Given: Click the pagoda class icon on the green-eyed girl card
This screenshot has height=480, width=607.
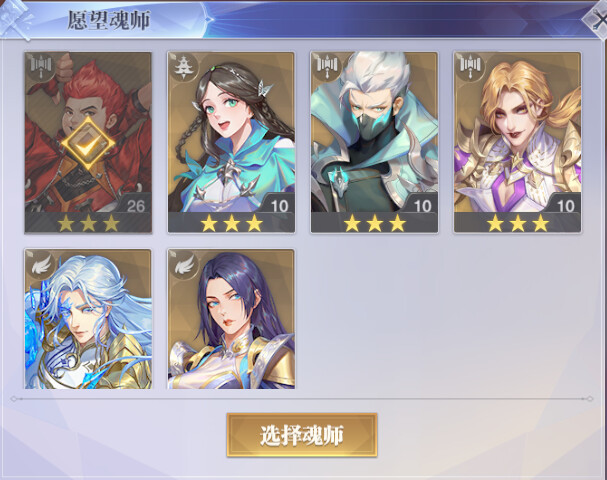Looking at the screenshot, I should point(182,67).
